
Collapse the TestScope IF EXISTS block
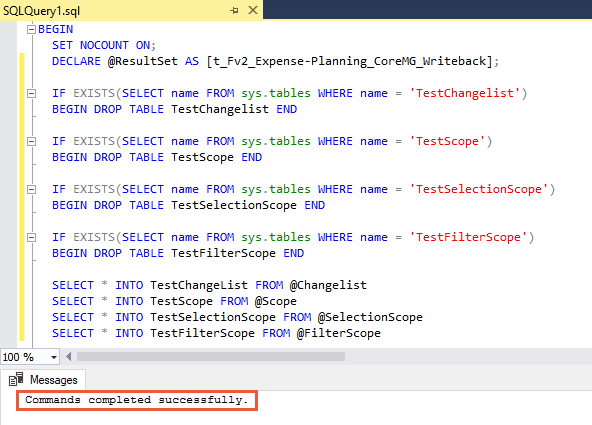[x=32, y=141]
